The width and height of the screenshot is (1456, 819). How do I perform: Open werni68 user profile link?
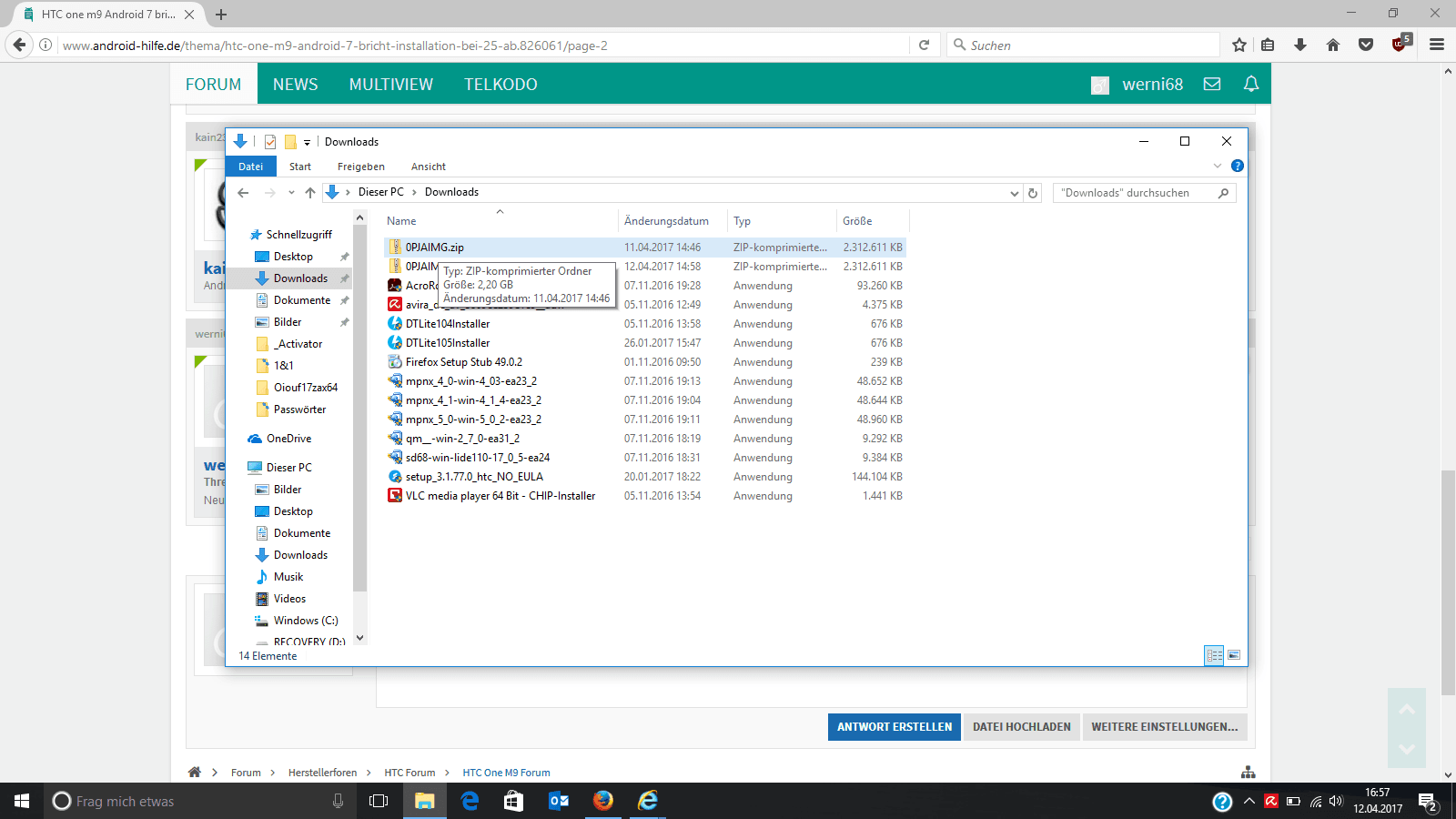1152,84
